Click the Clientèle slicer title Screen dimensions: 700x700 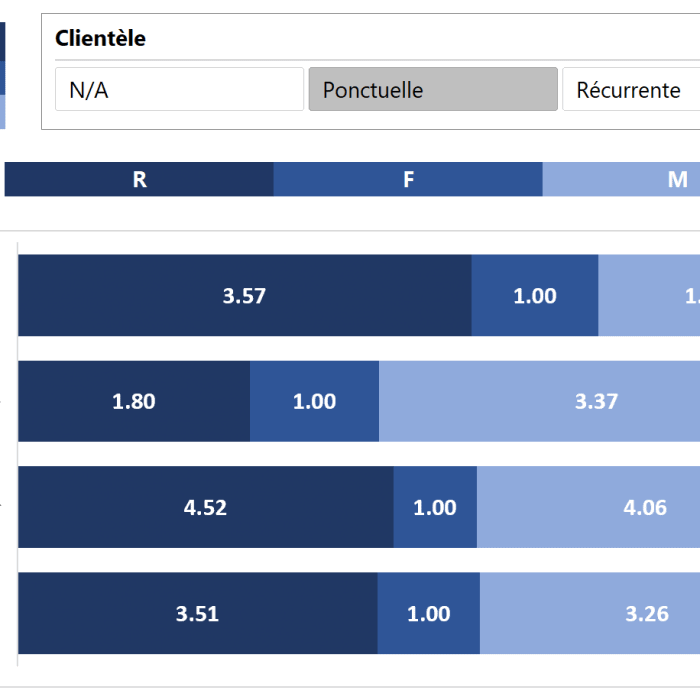coord(100,39)
